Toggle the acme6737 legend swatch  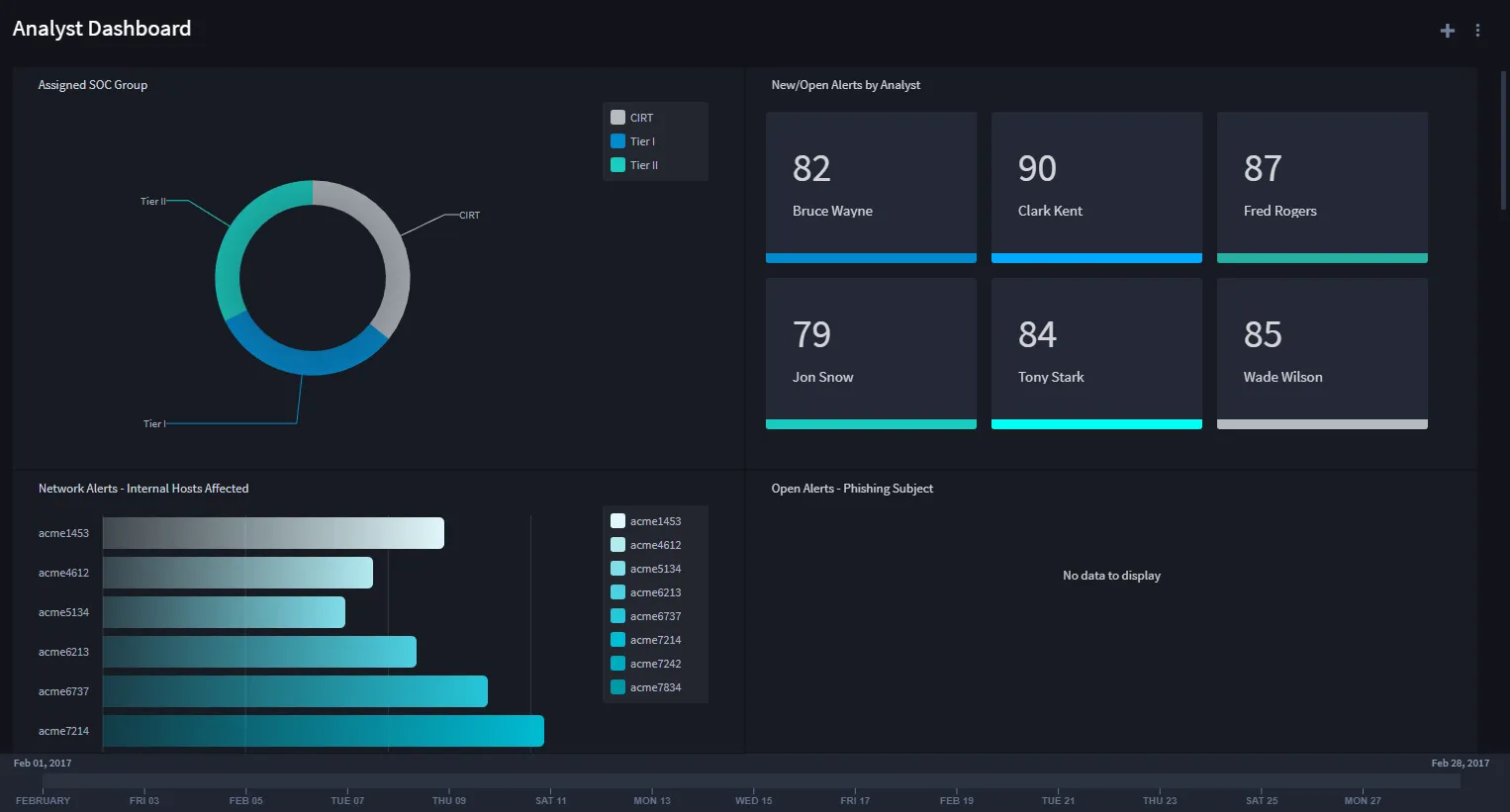(x=617, y=616)
